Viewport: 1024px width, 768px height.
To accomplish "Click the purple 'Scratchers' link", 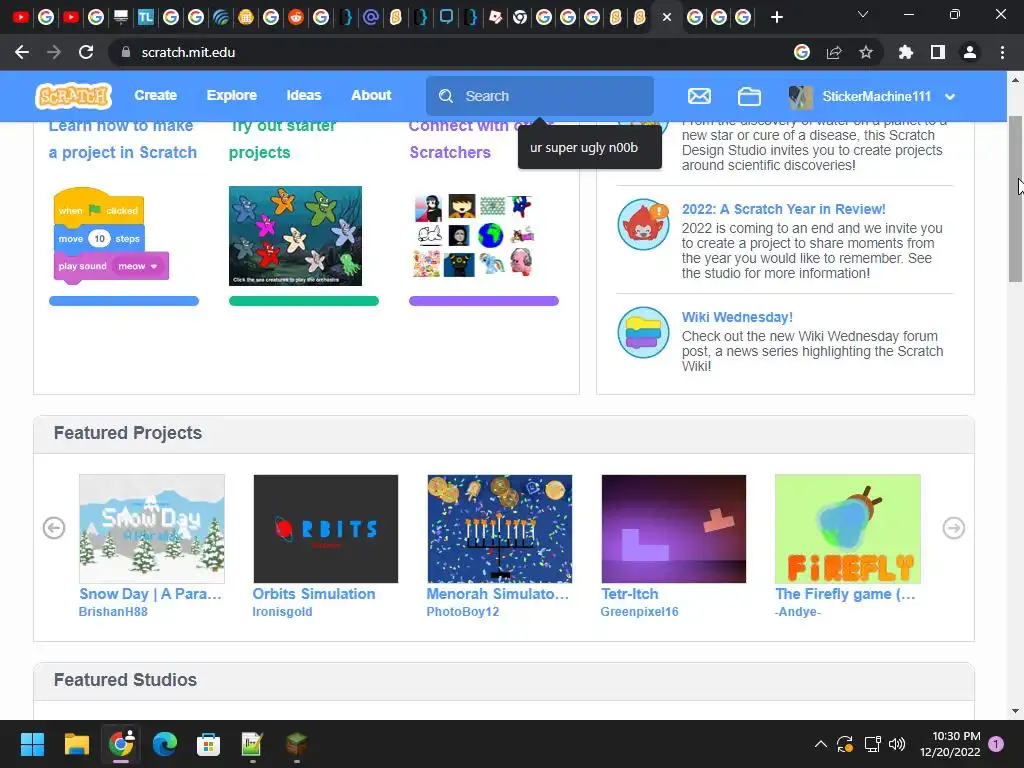I will 450,152.
